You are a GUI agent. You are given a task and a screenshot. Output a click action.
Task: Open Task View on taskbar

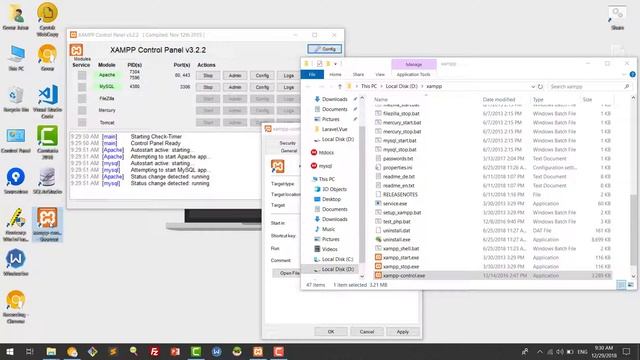pos(30,351)
